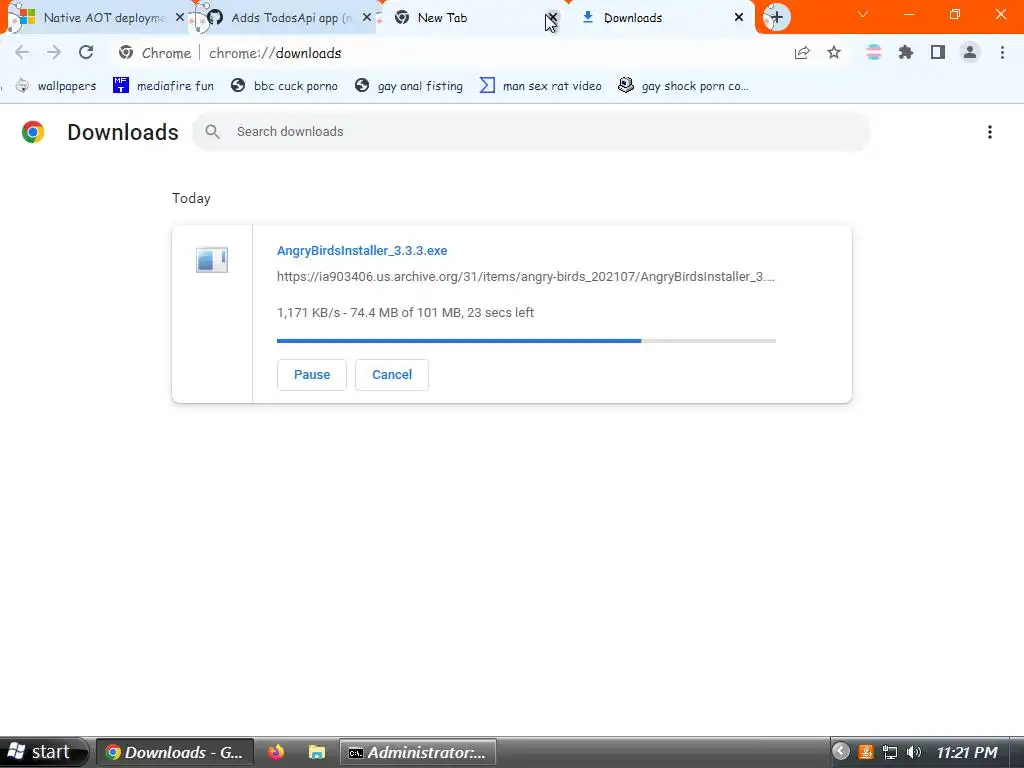This screenshot has width=1024, height=768.
Task: Click the striped extension icon next to star
Action: 873,53
